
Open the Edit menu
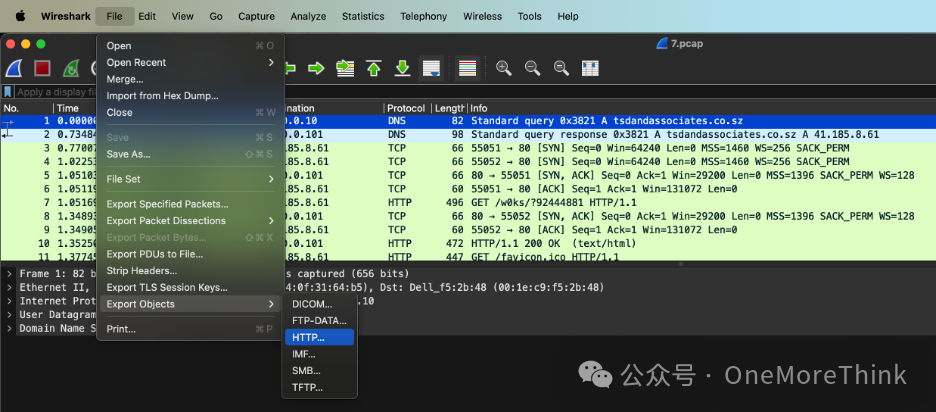click(147, 17)
